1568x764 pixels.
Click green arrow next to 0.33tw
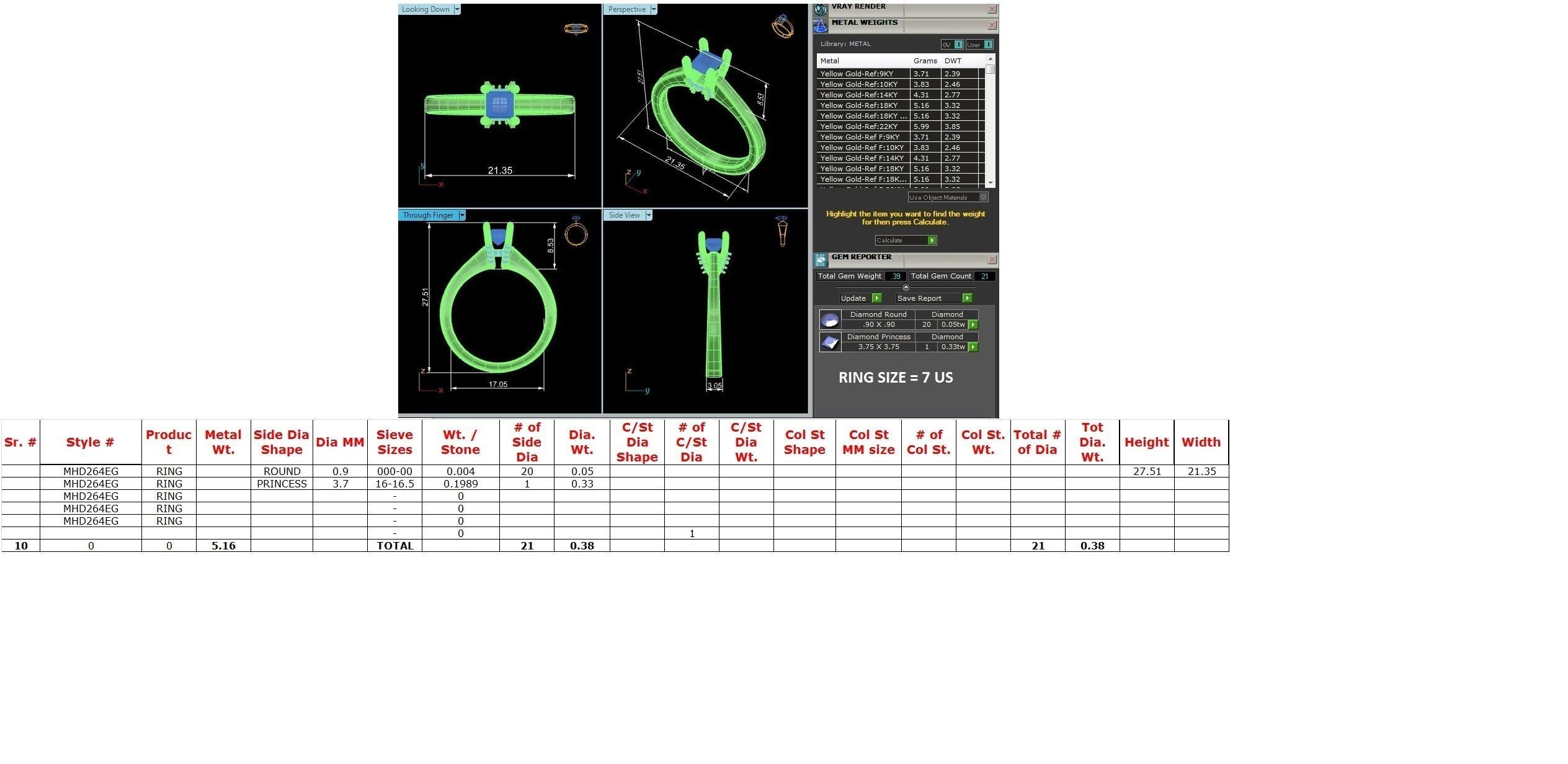click(x=973, y=347)
